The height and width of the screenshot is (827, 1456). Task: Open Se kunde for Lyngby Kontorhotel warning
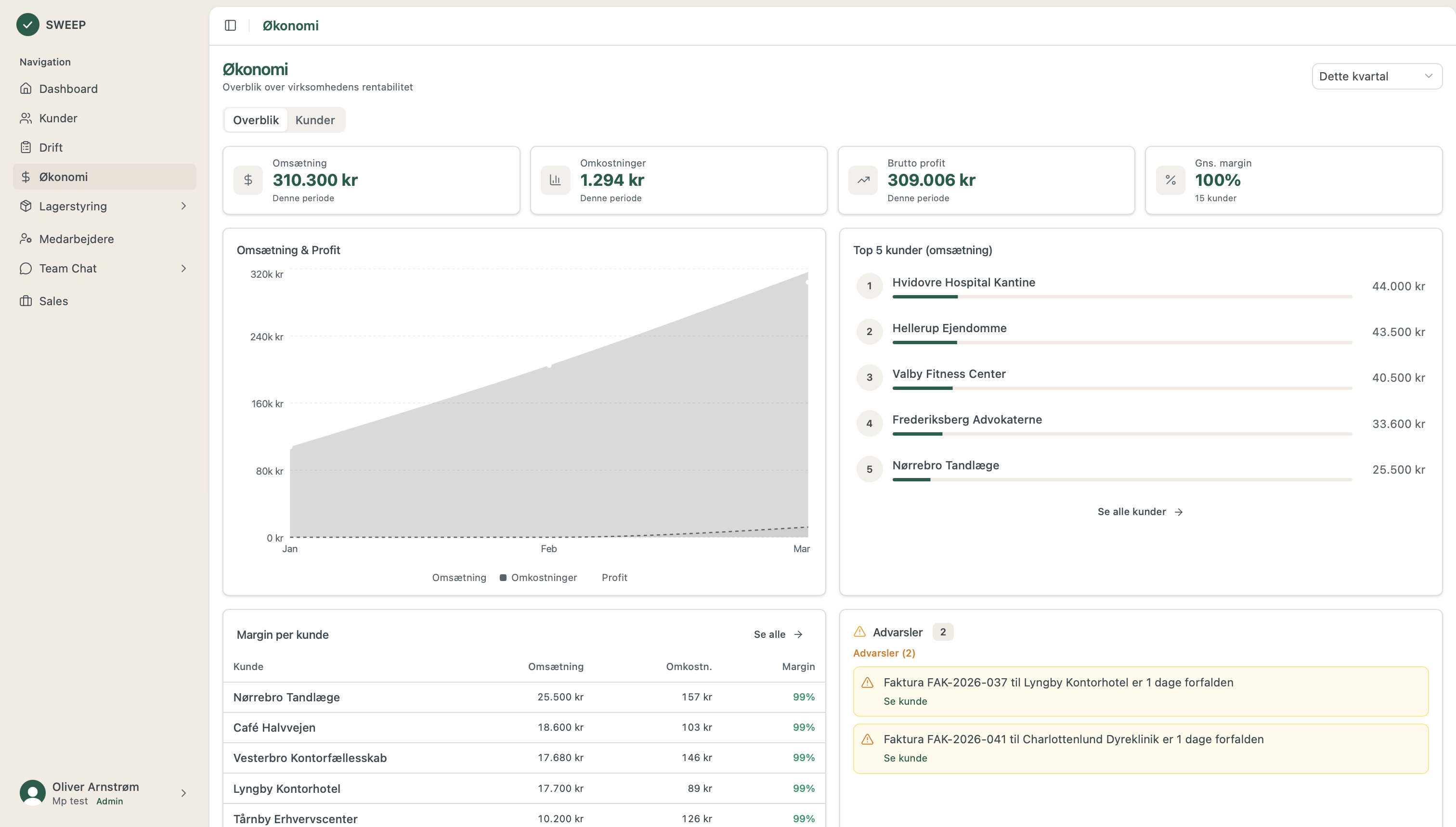(905, 701)
